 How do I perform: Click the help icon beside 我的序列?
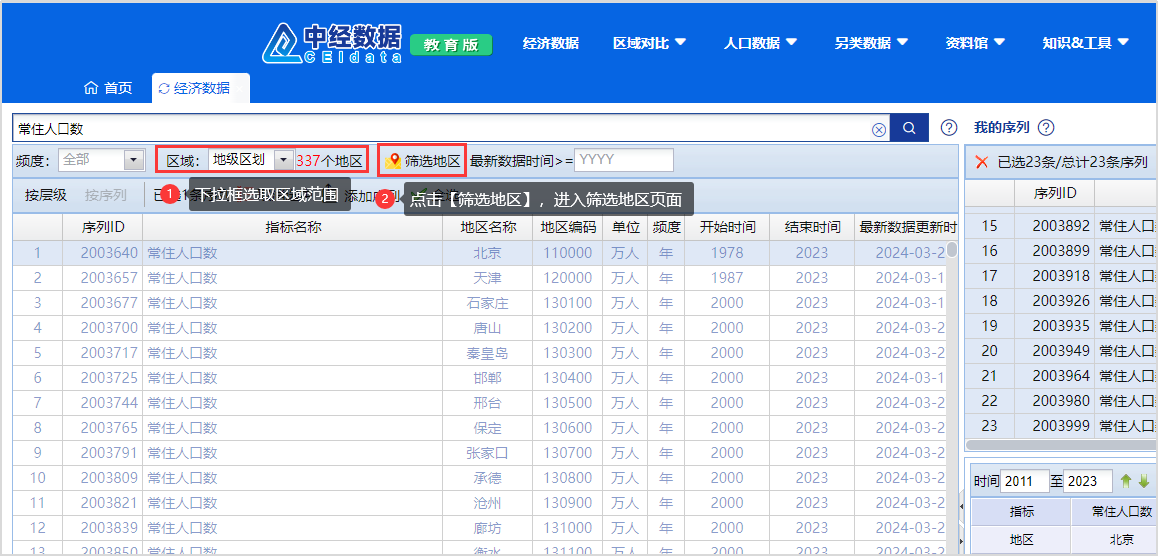pos(1046,128)
